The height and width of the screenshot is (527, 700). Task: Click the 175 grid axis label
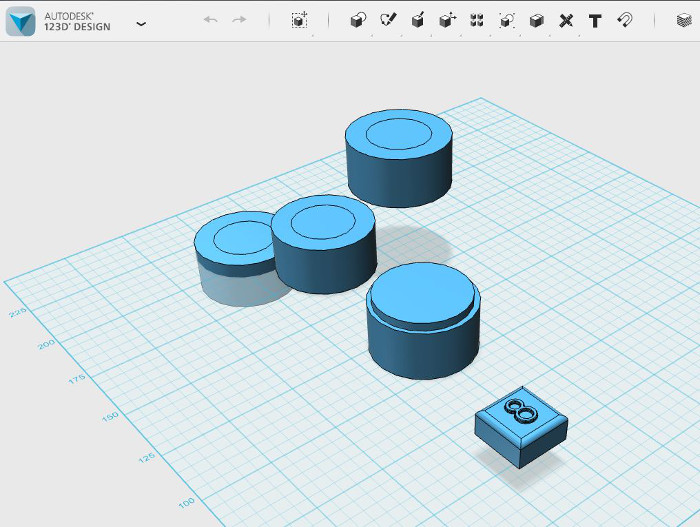coord(77,379)
